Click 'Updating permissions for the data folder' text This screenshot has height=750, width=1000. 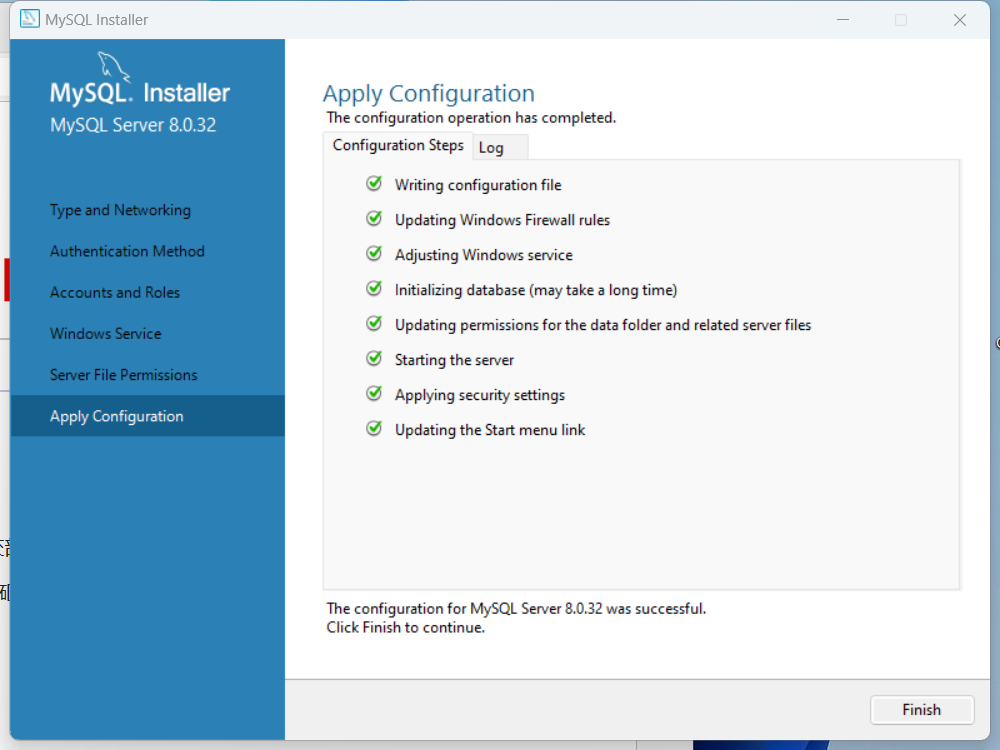point(603,325)
